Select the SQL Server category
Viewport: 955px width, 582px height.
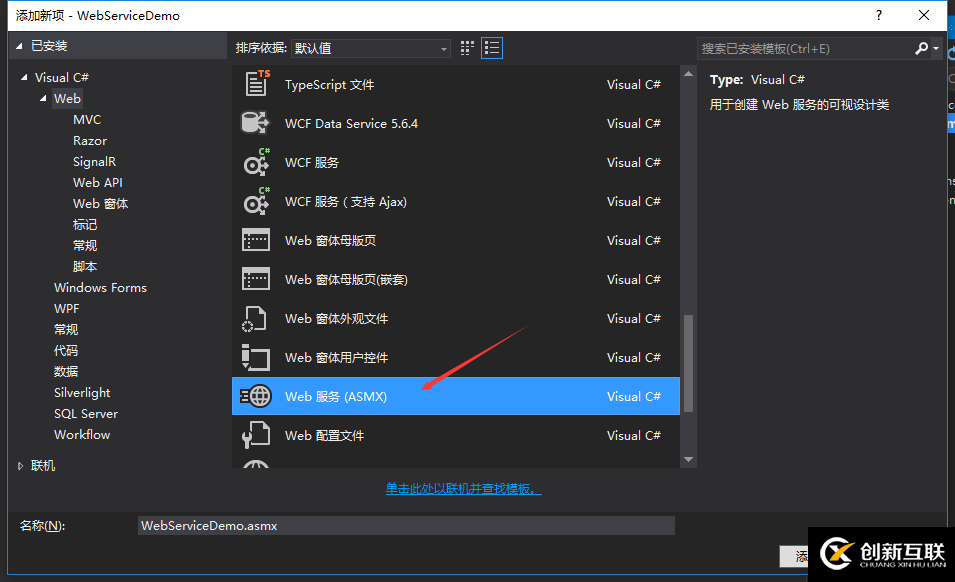(85, 413)
